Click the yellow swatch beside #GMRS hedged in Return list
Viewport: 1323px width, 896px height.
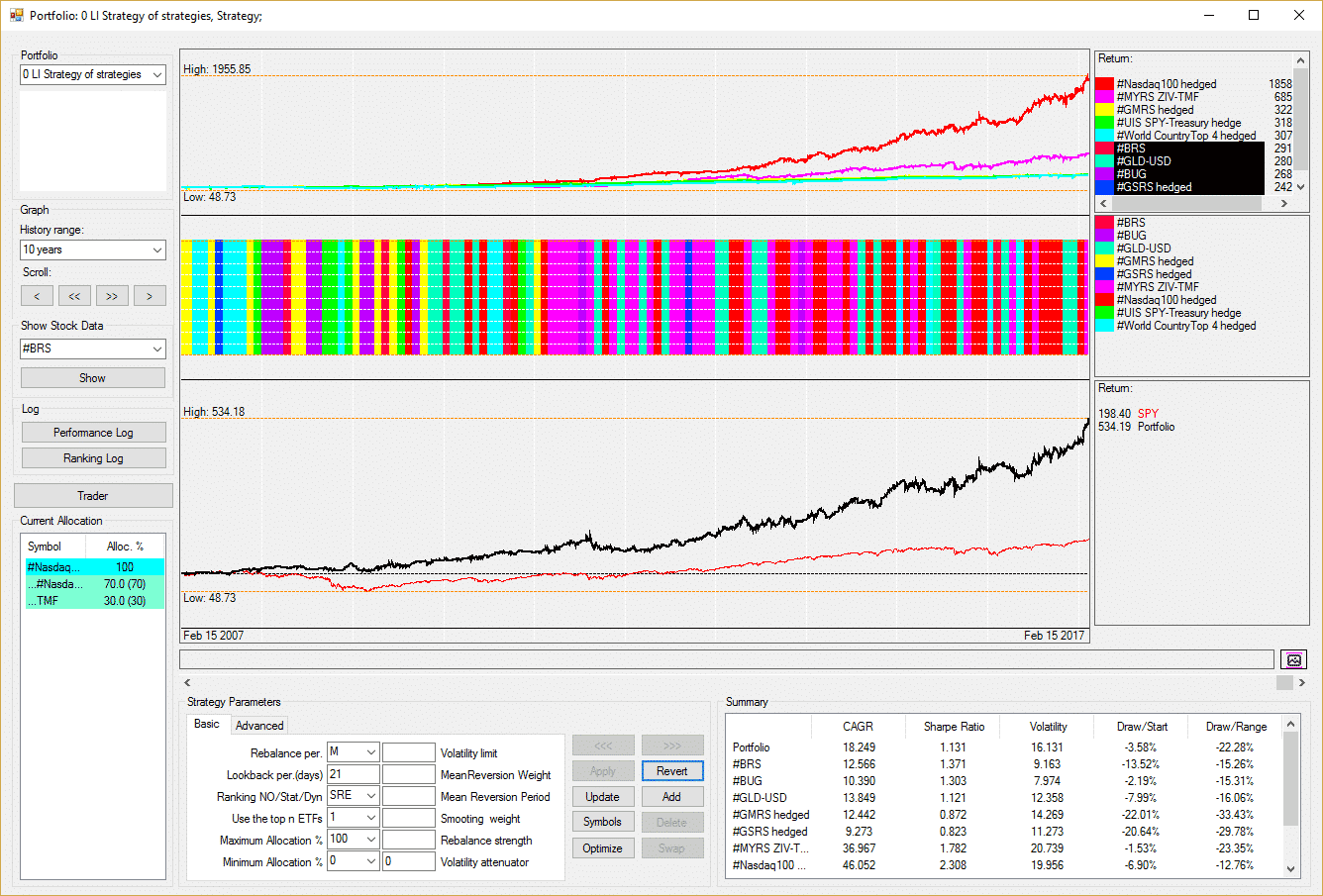1105,110
